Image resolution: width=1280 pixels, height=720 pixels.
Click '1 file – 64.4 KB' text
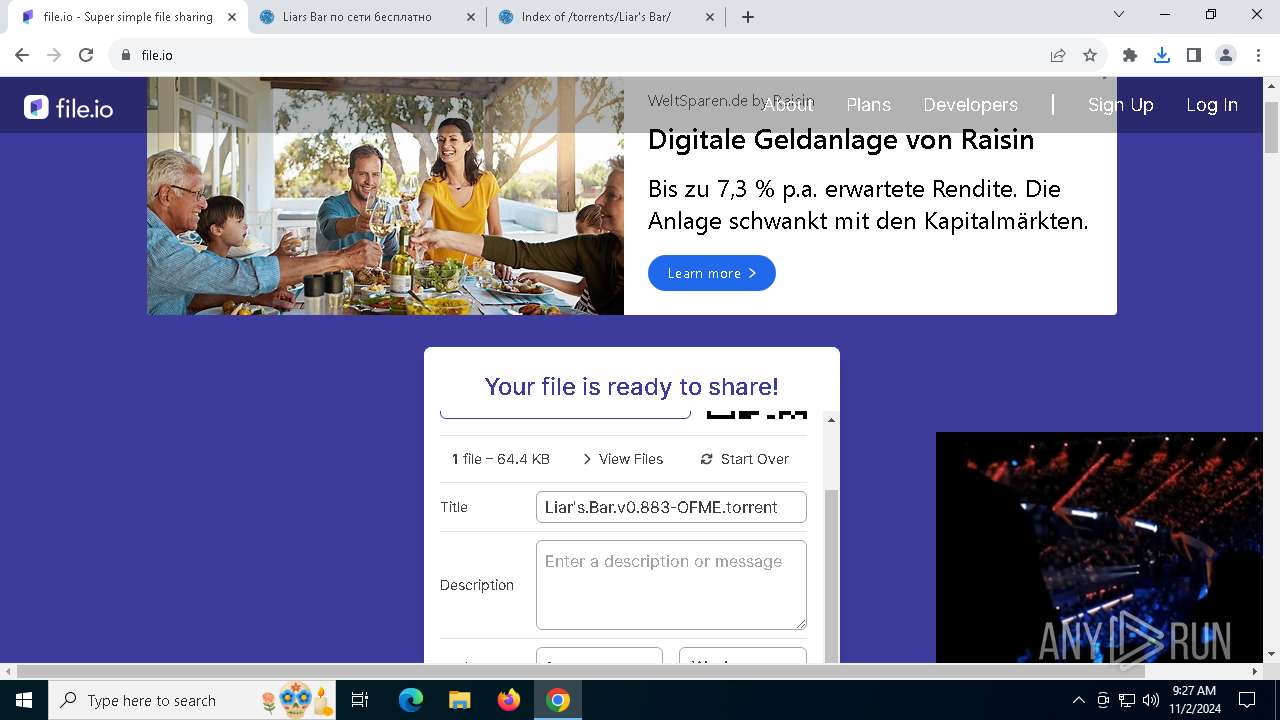pyautogui.click(x=501, y=459)
